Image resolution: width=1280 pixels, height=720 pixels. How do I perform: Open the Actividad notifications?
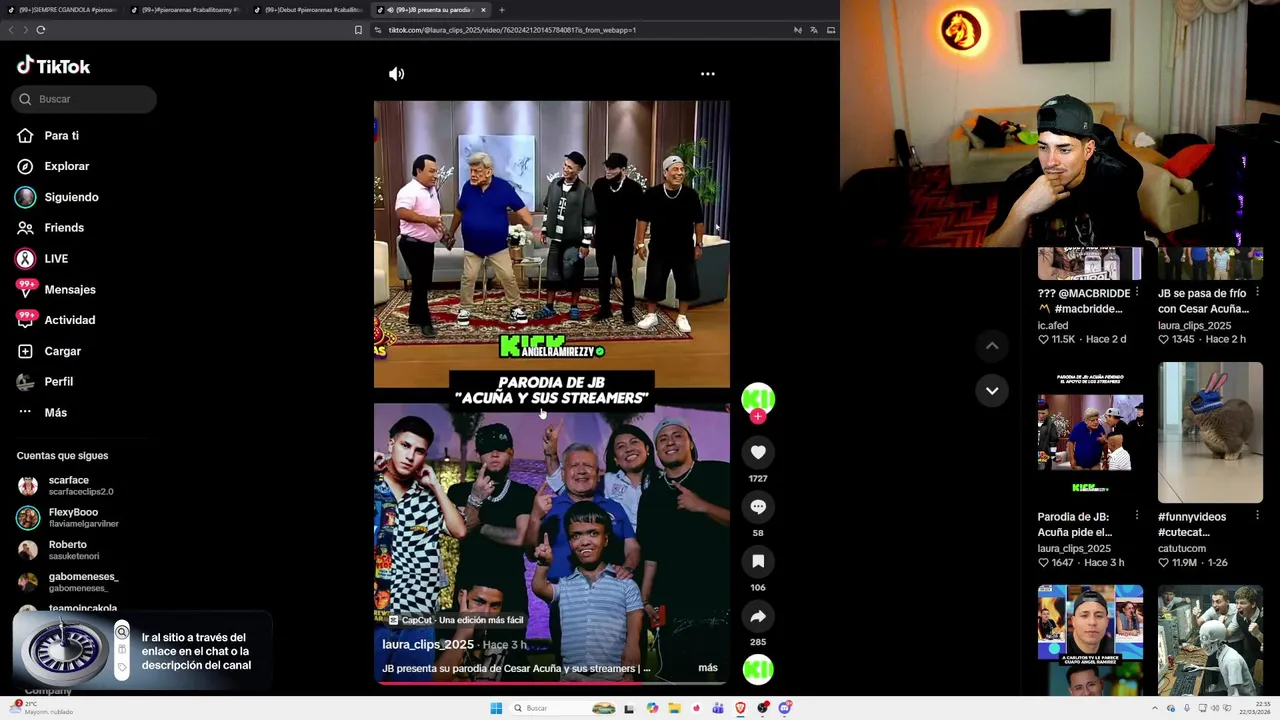[70, 320]
